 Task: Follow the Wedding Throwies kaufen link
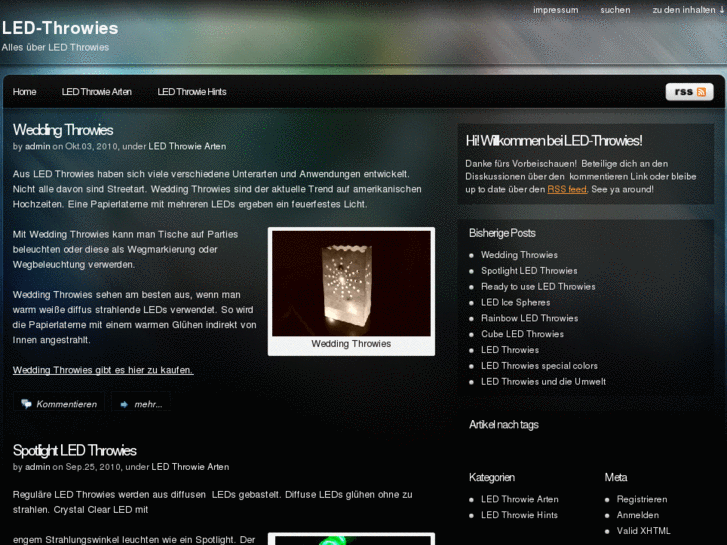click(103, 370)
